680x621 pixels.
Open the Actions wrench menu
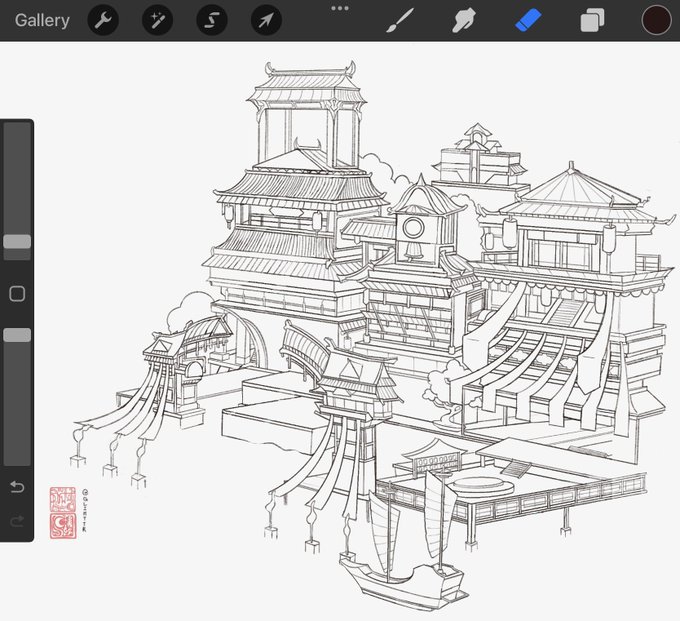point(103,20)
